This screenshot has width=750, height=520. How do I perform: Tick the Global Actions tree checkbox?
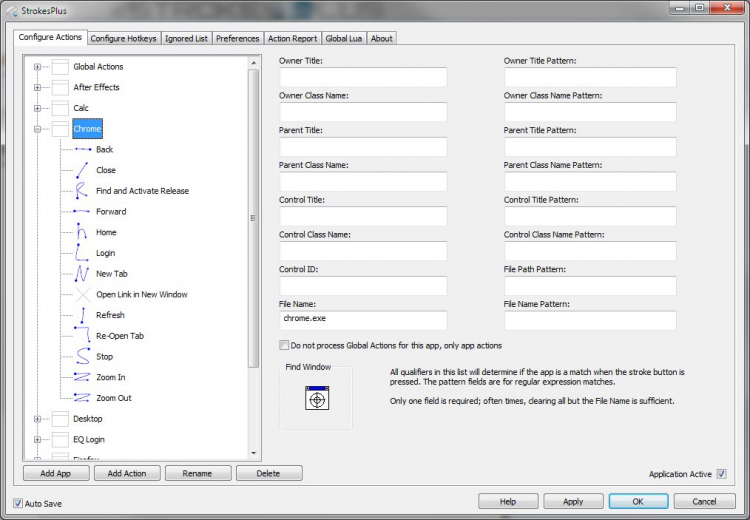[60, 66]
